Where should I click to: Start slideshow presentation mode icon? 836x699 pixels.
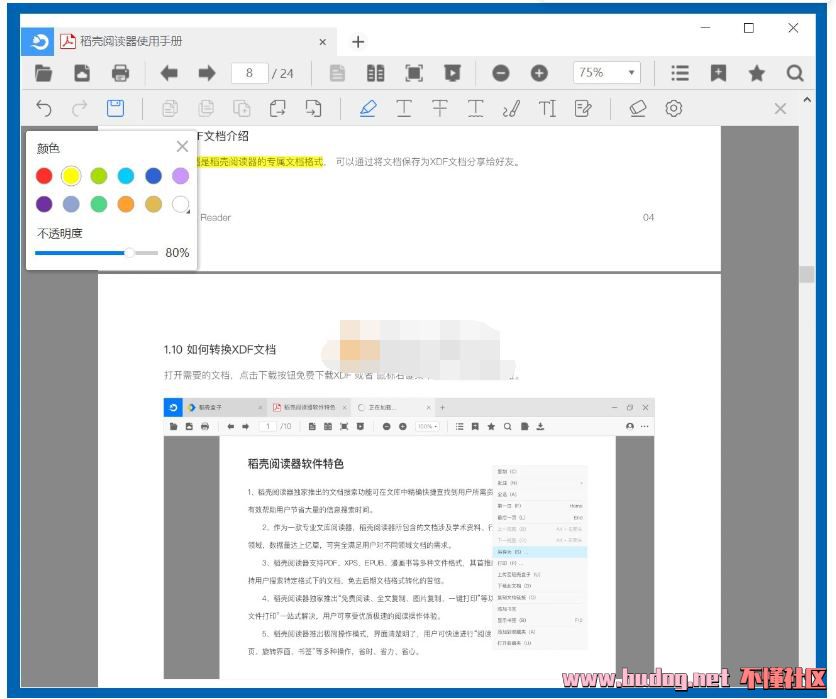click(x=452, y=73)
